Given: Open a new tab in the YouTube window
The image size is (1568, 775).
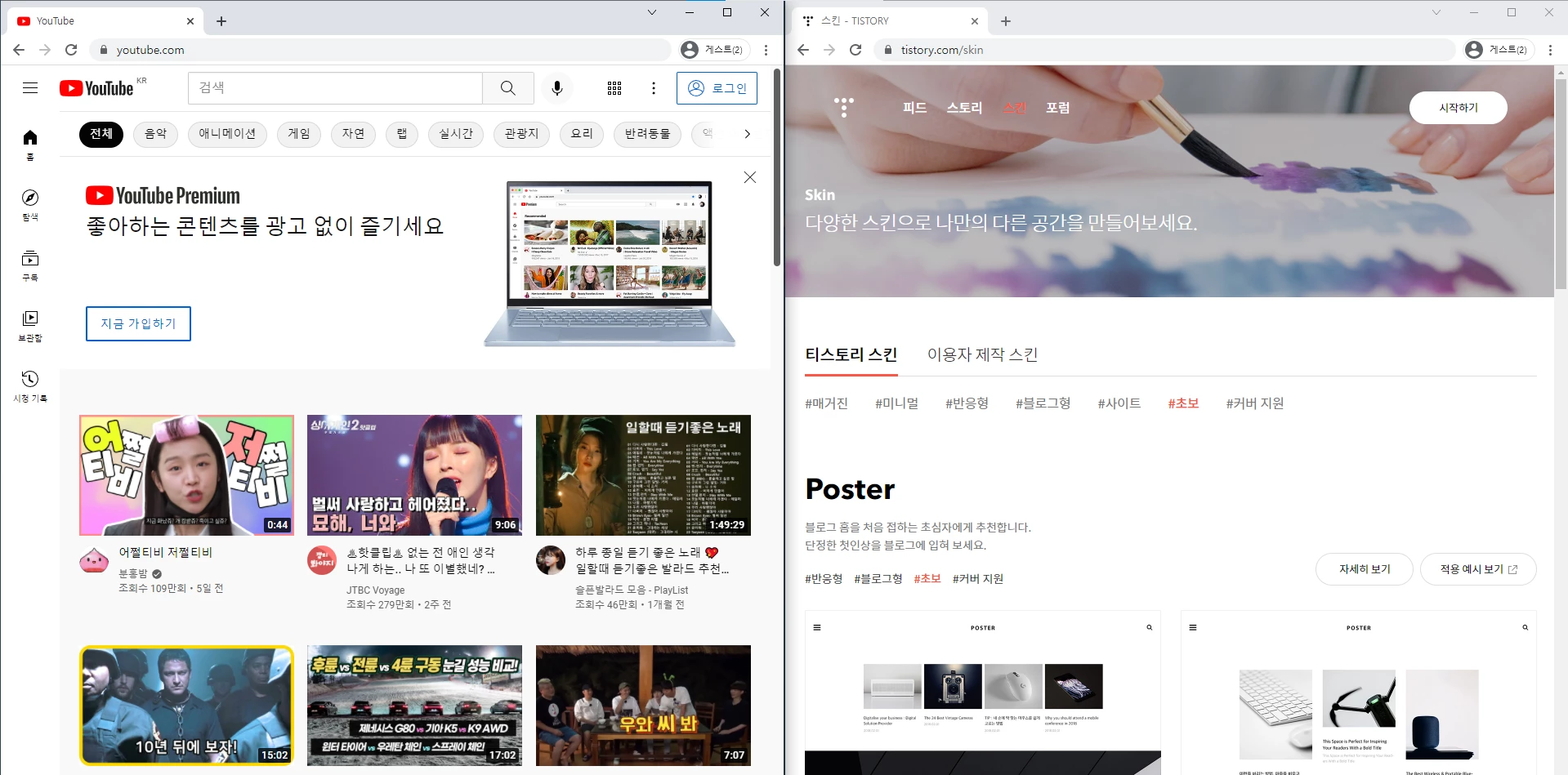Looking at the screenshot, I should [x=221, y=21].
